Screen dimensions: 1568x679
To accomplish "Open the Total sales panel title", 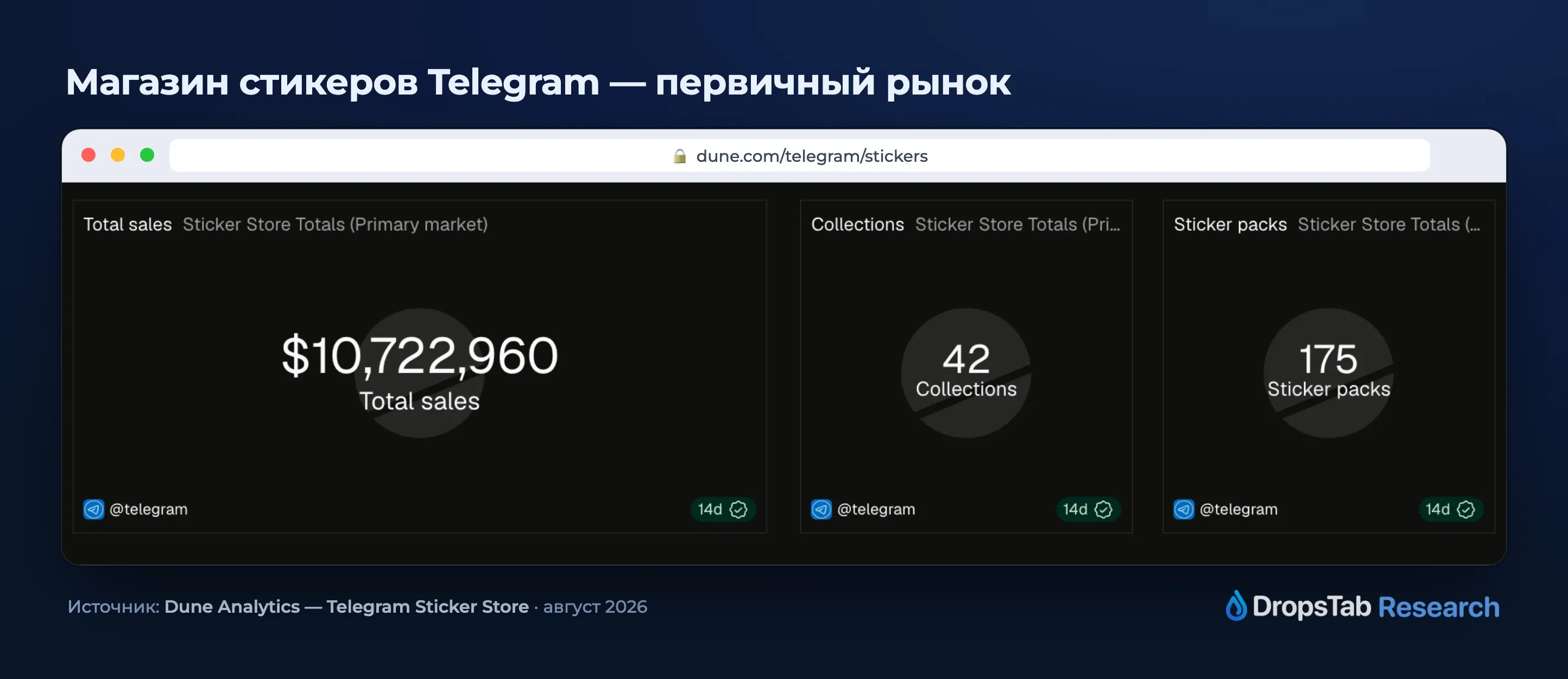I will (127, 224).
